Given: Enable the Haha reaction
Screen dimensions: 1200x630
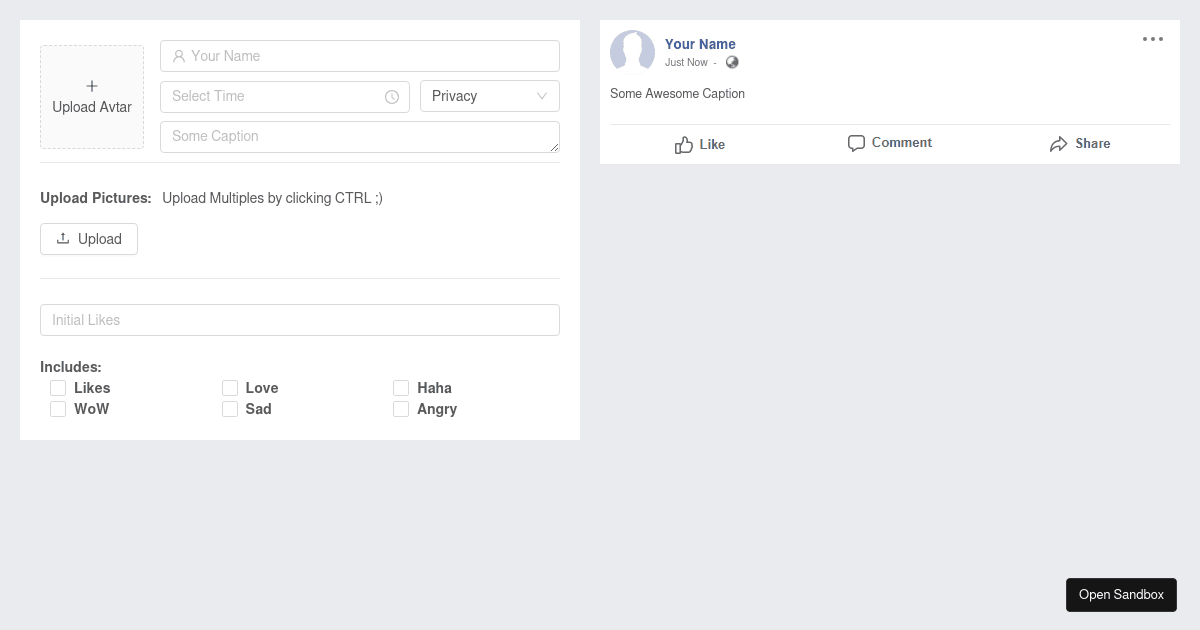Looking at the screenshot, I should click(401, 387).
